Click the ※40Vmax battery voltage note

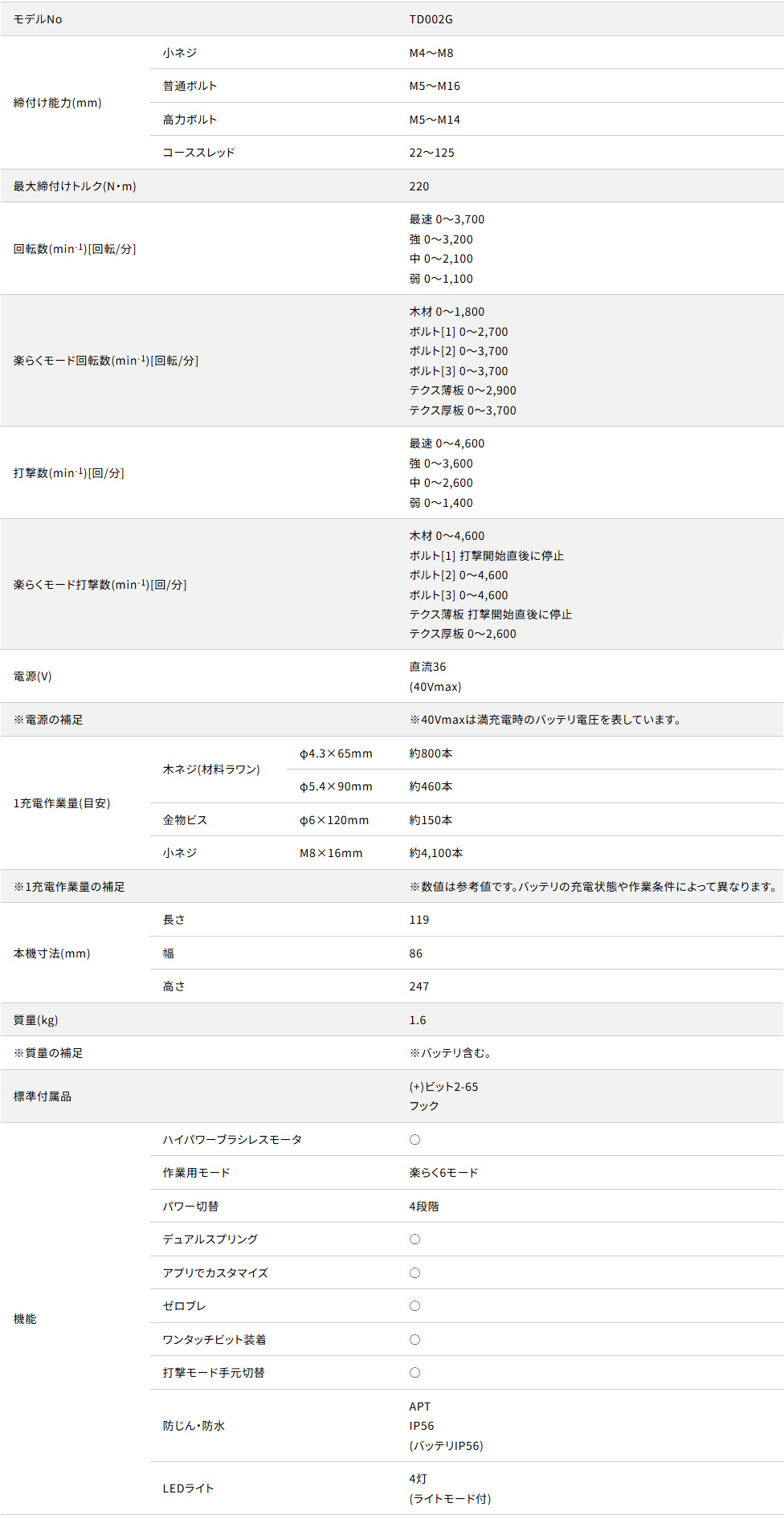545,720
